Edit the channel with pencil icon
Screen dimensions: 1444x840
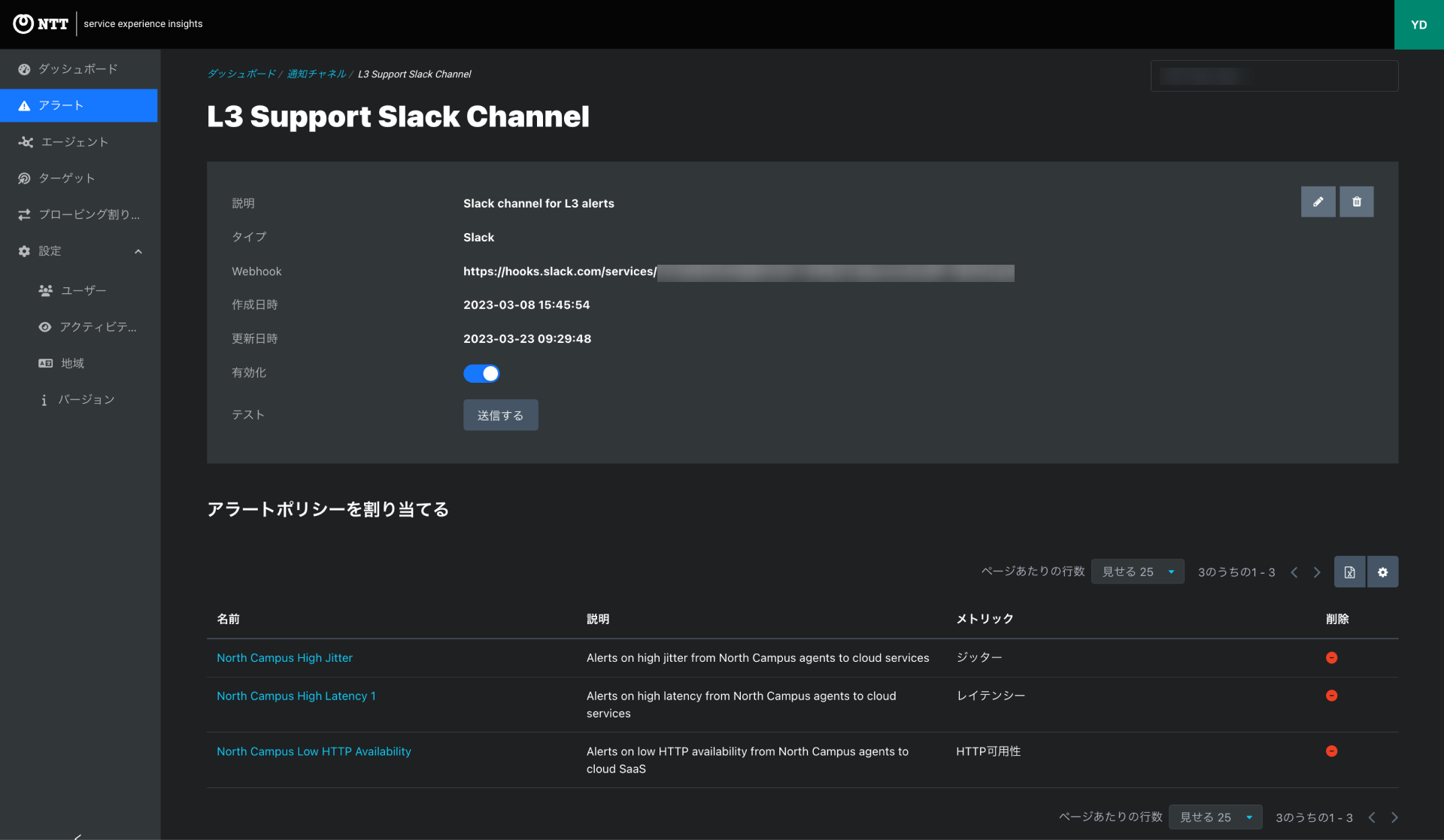[1318, 202]
